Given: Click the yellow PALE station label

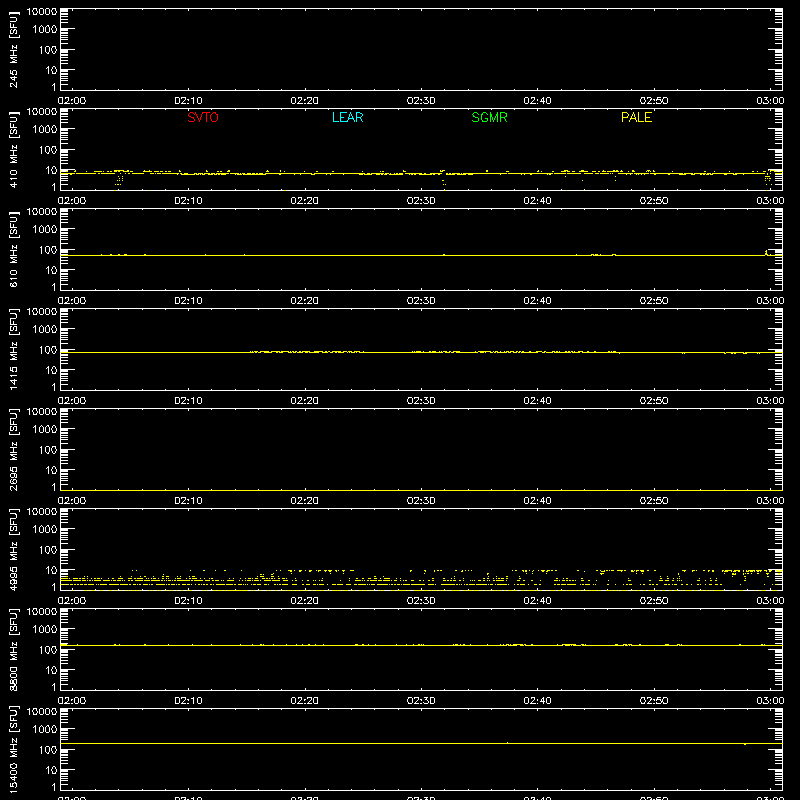Looking at the screenshot, I should [636, 117].
